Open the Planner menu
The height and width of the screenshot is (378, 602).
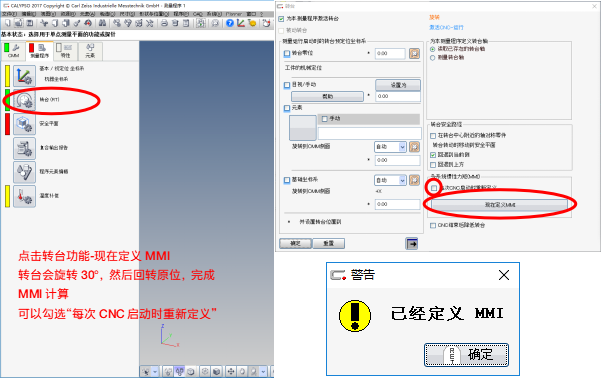[234, 14]
